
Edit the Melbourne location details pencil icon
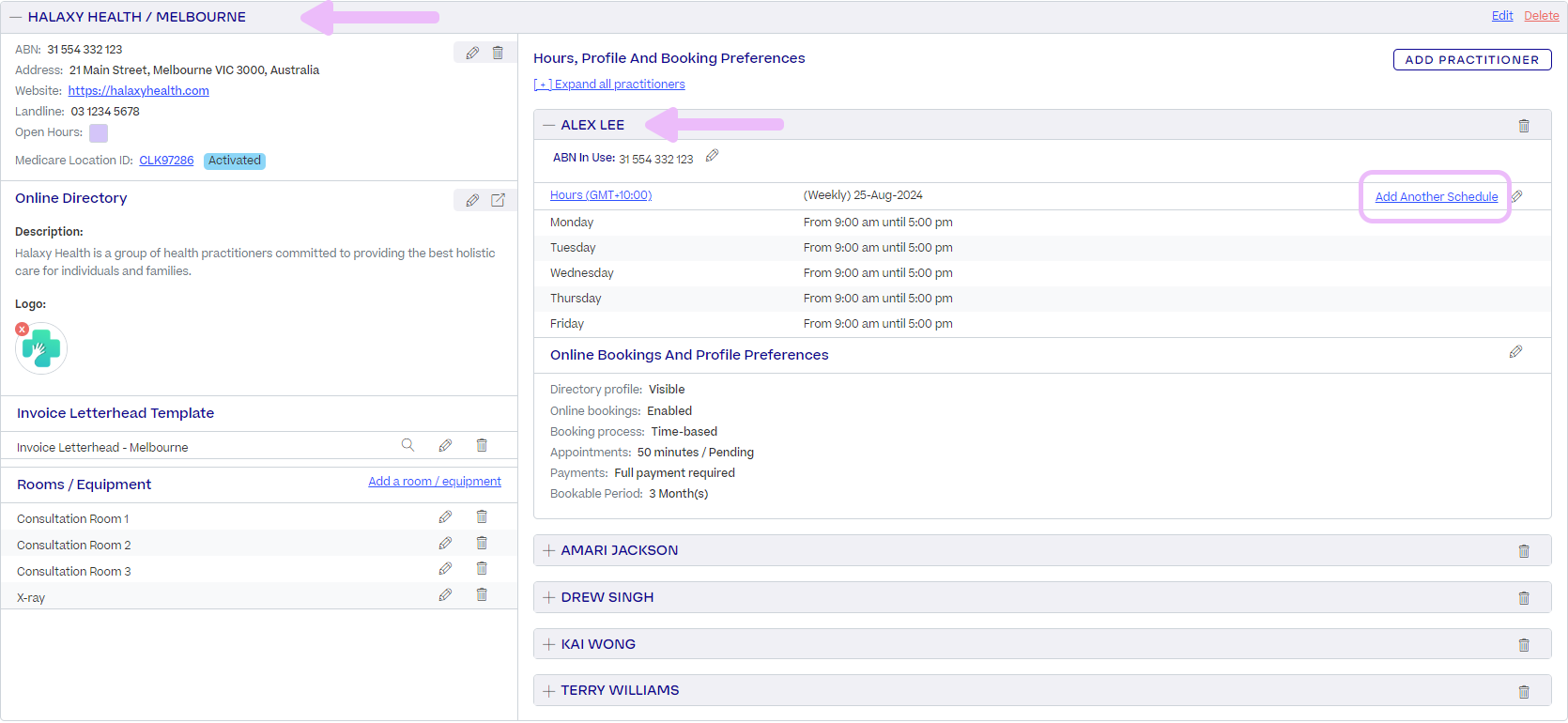(x=472, y=53)
